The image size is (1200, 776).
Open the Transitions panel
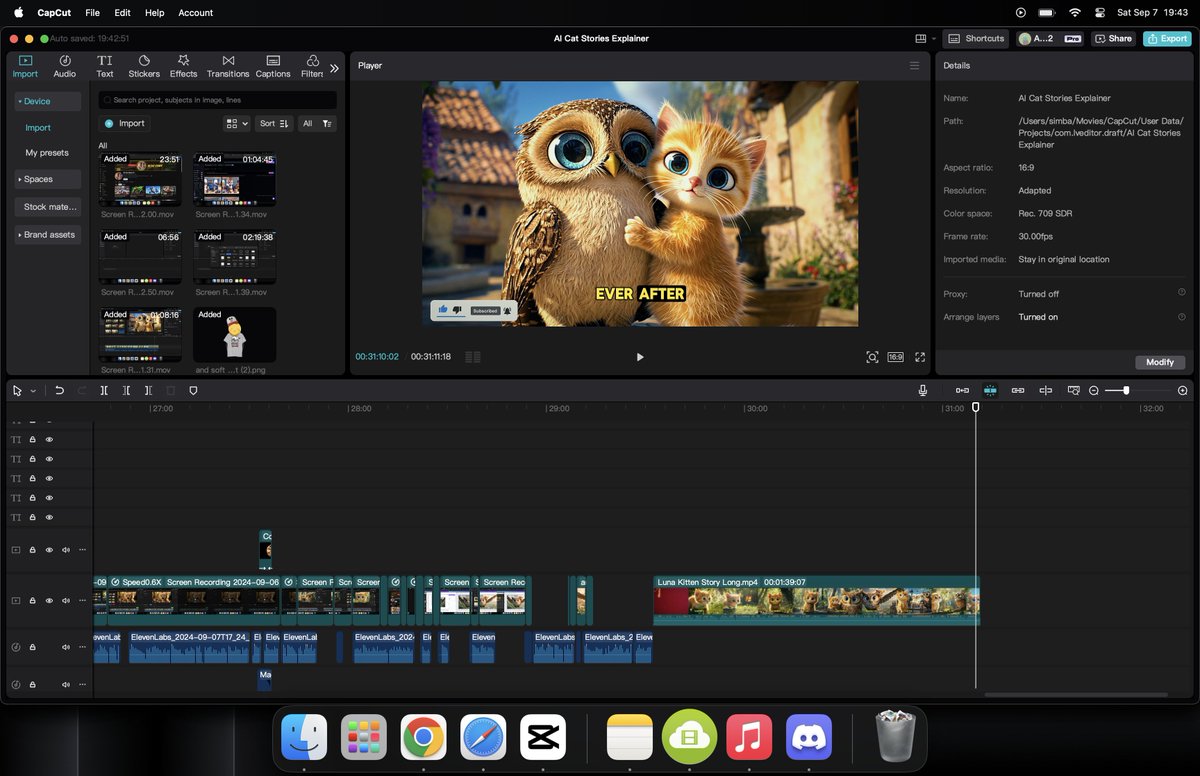coord(228,66)
